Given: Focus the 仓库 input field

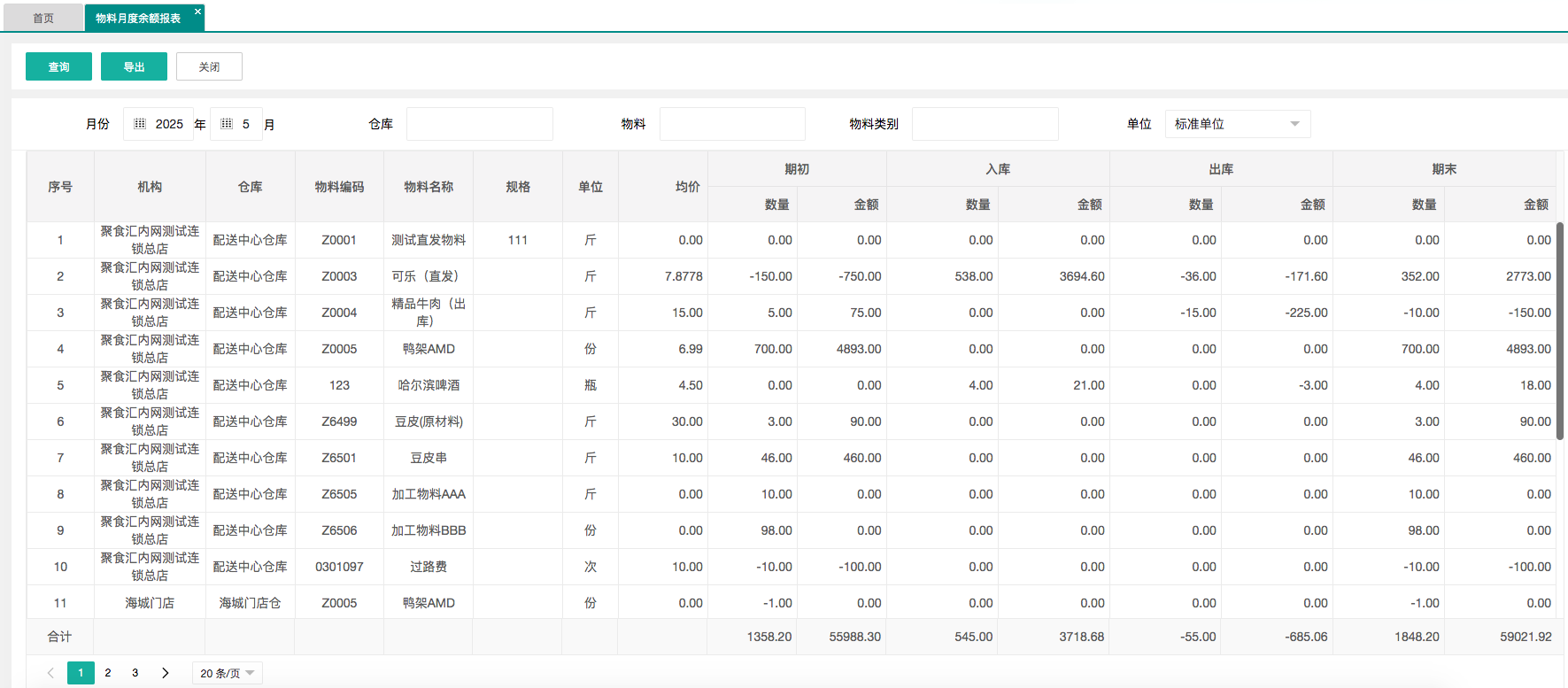Looking at the screenshot, I should click(x=479, y=124).
